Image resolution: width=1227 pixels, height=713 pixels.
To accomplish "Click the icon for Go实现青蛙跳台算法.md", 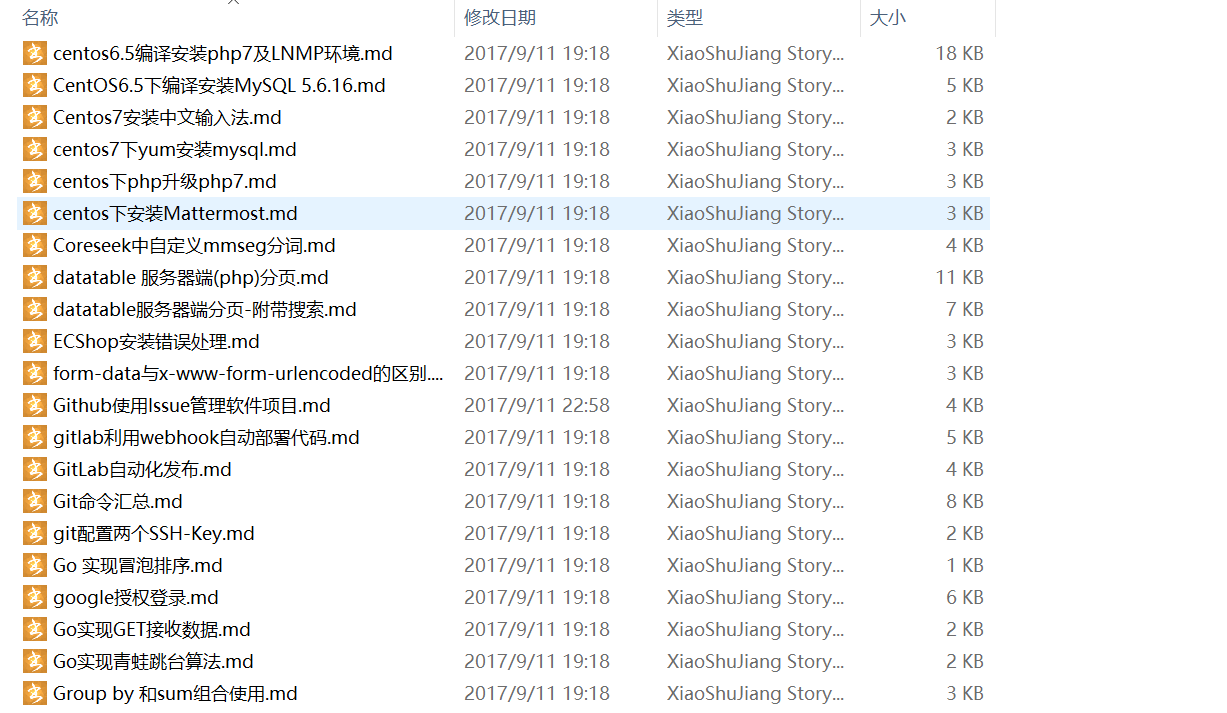I will point(35,661).
